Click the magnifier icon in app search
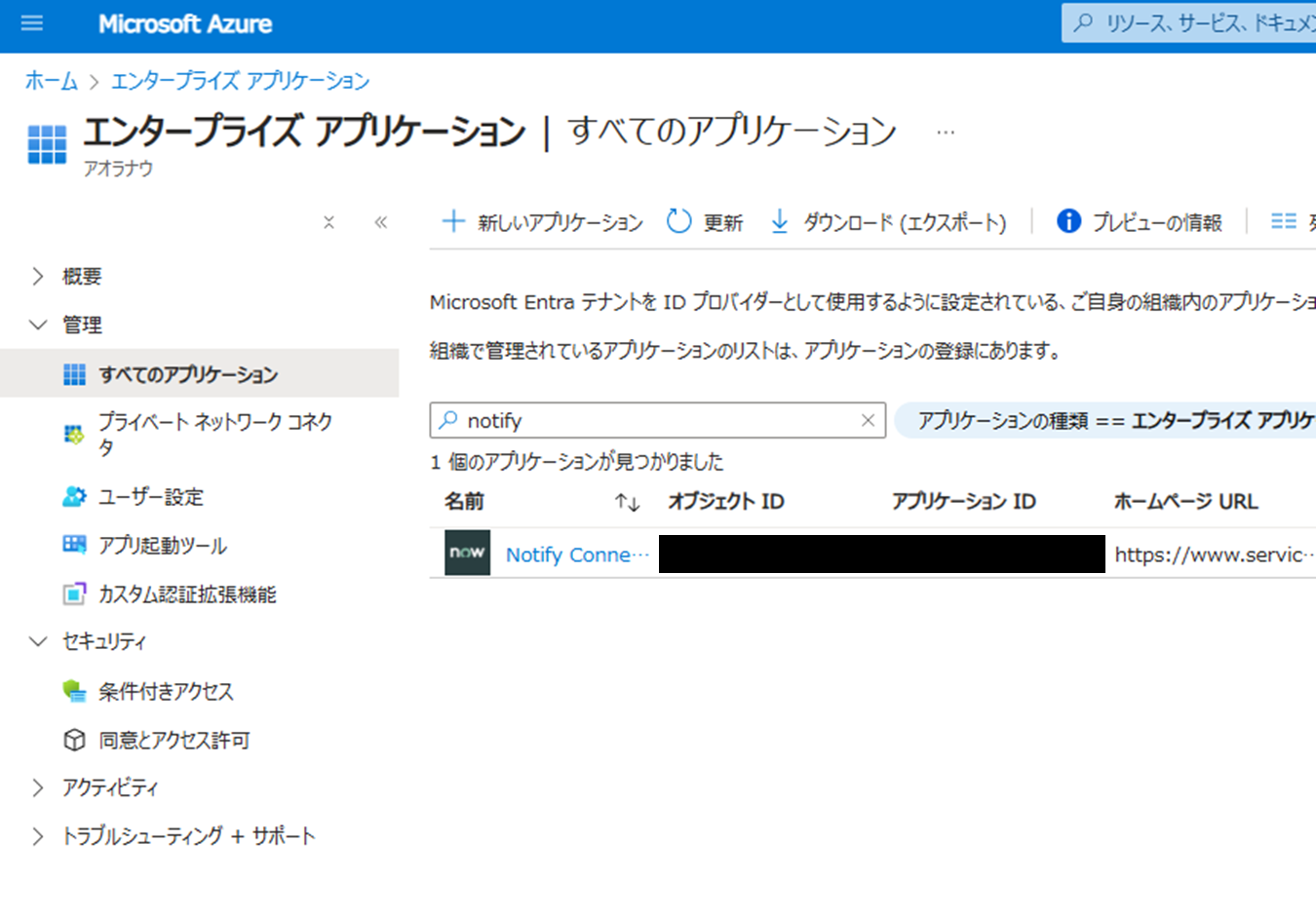 (x=448, y=420)
